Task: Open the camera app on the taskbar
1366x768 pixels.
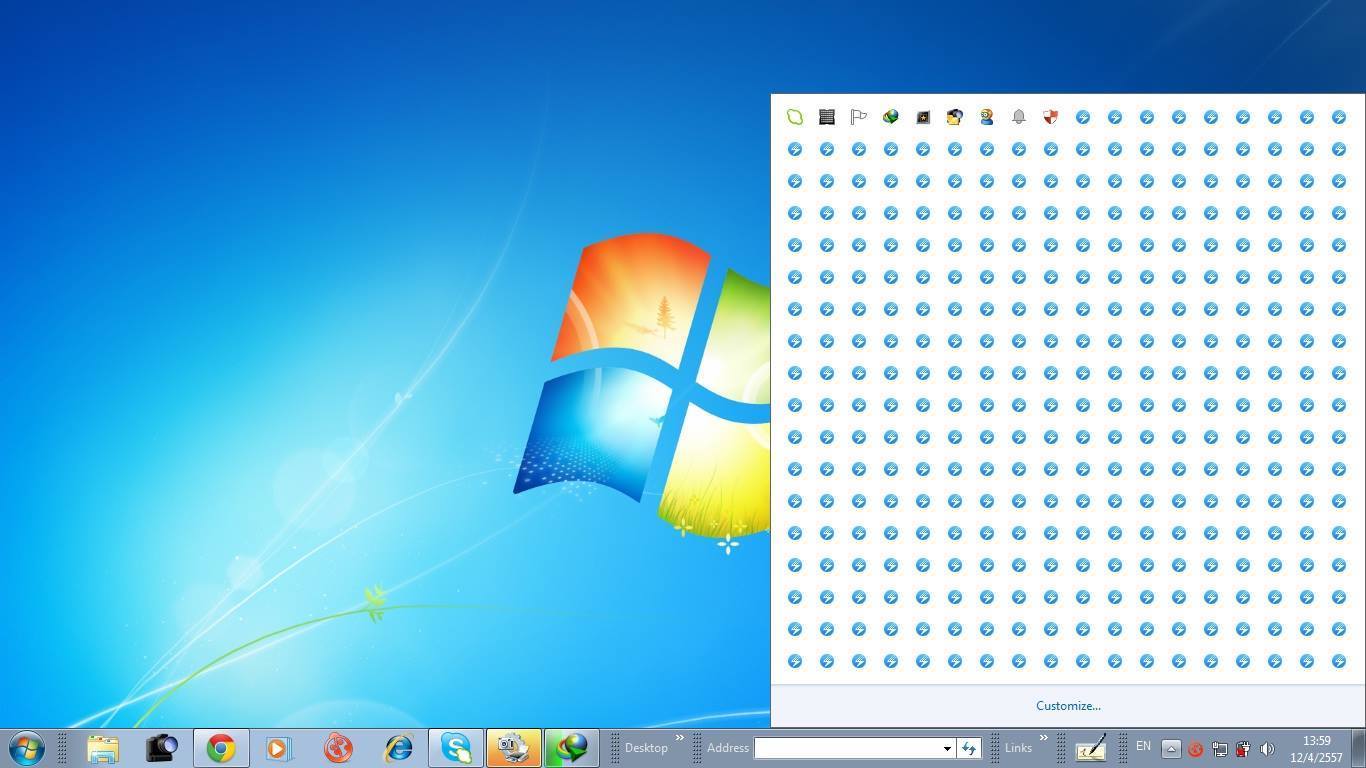Action: point(161,748)
